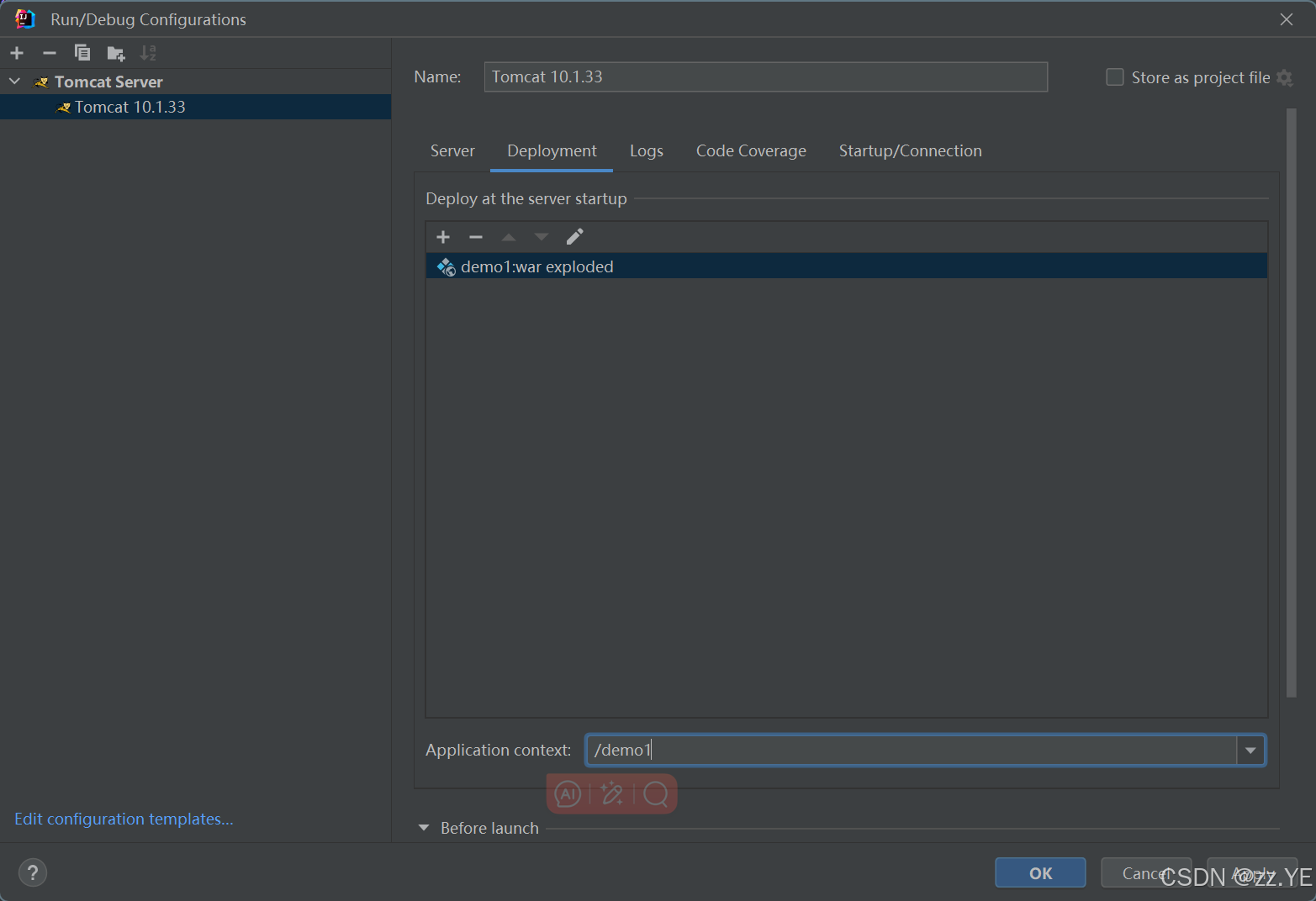The width and height of the screenshot is (1316, 901).
Task: Click the Cancel button
Action: 1145,872
